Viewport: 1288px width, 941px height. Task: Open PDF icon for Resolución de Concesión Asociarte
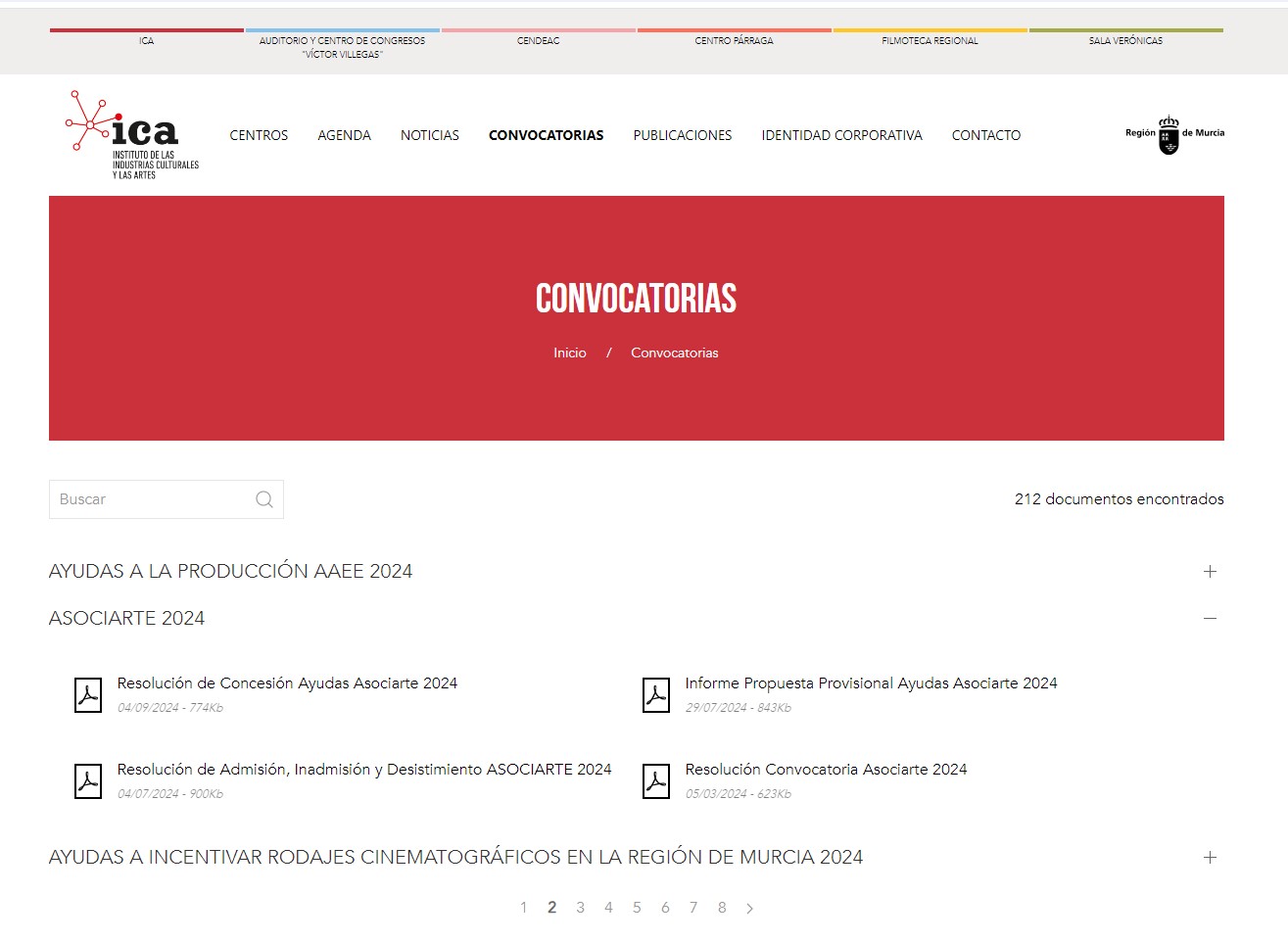pos(88,695)
